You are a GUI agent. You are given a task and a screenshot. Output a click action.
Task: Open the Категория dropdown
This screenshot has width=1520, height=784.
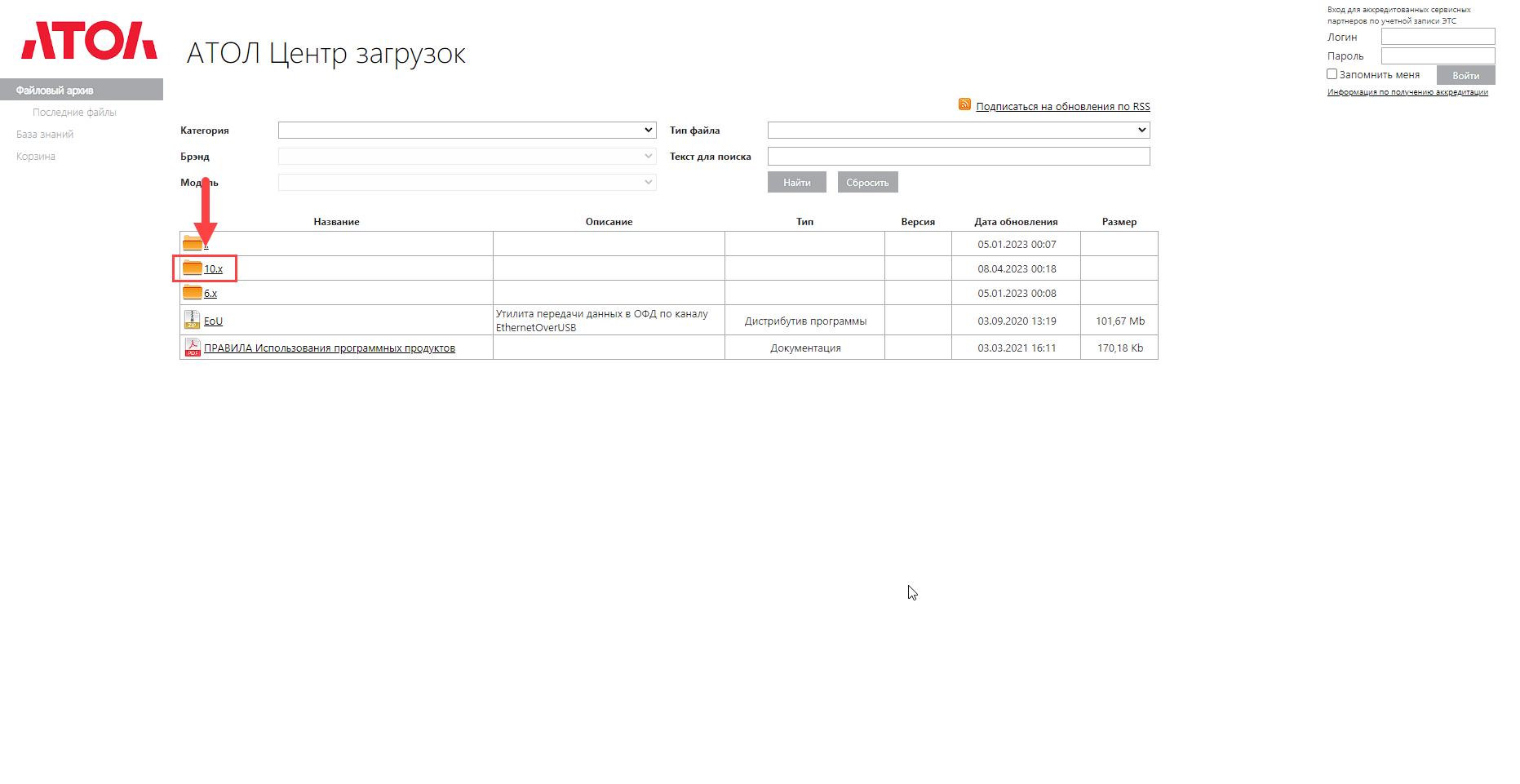467,130
